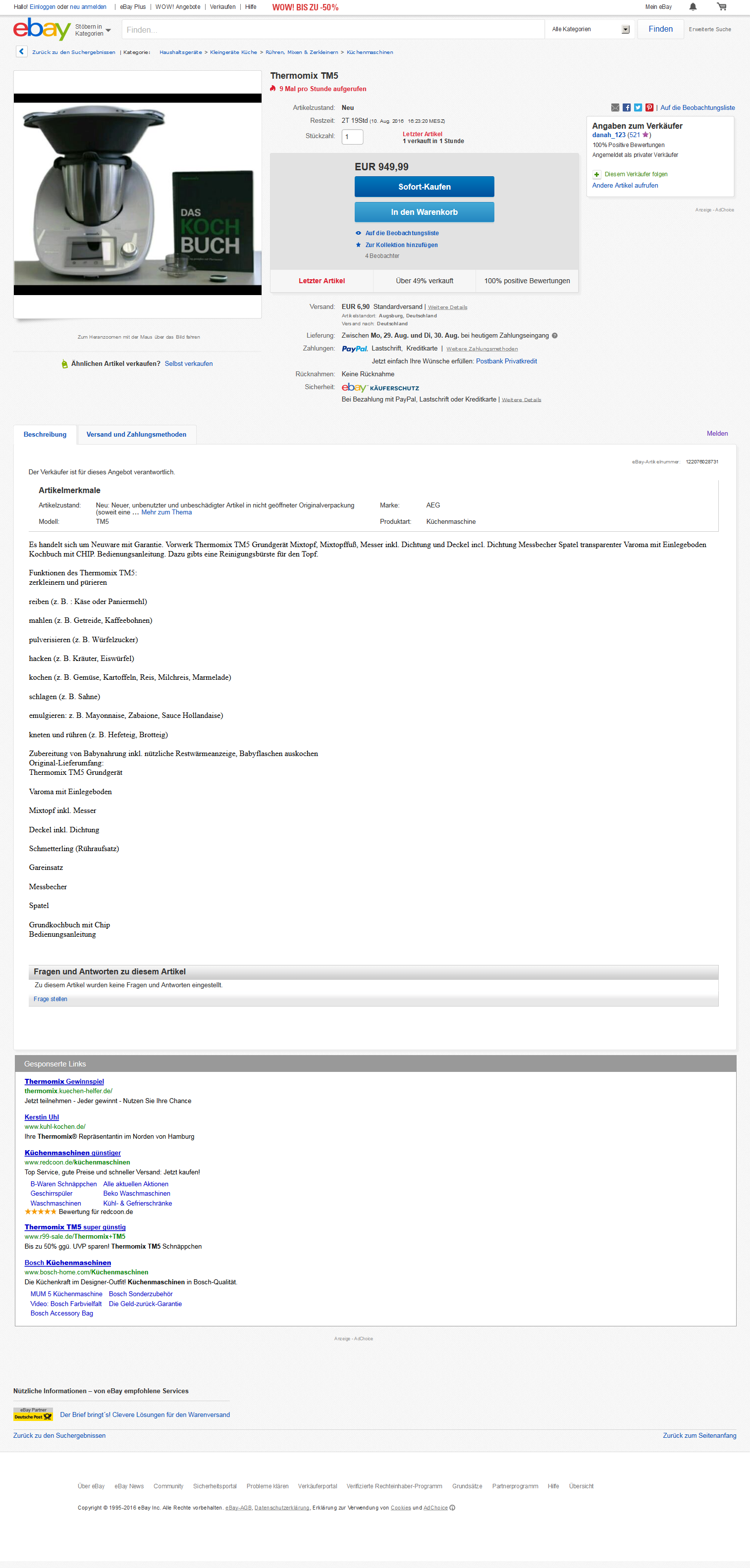The image size is (750, 1568).
Task: Switch to the Beschreibung tab
Action: click(45, 434)
